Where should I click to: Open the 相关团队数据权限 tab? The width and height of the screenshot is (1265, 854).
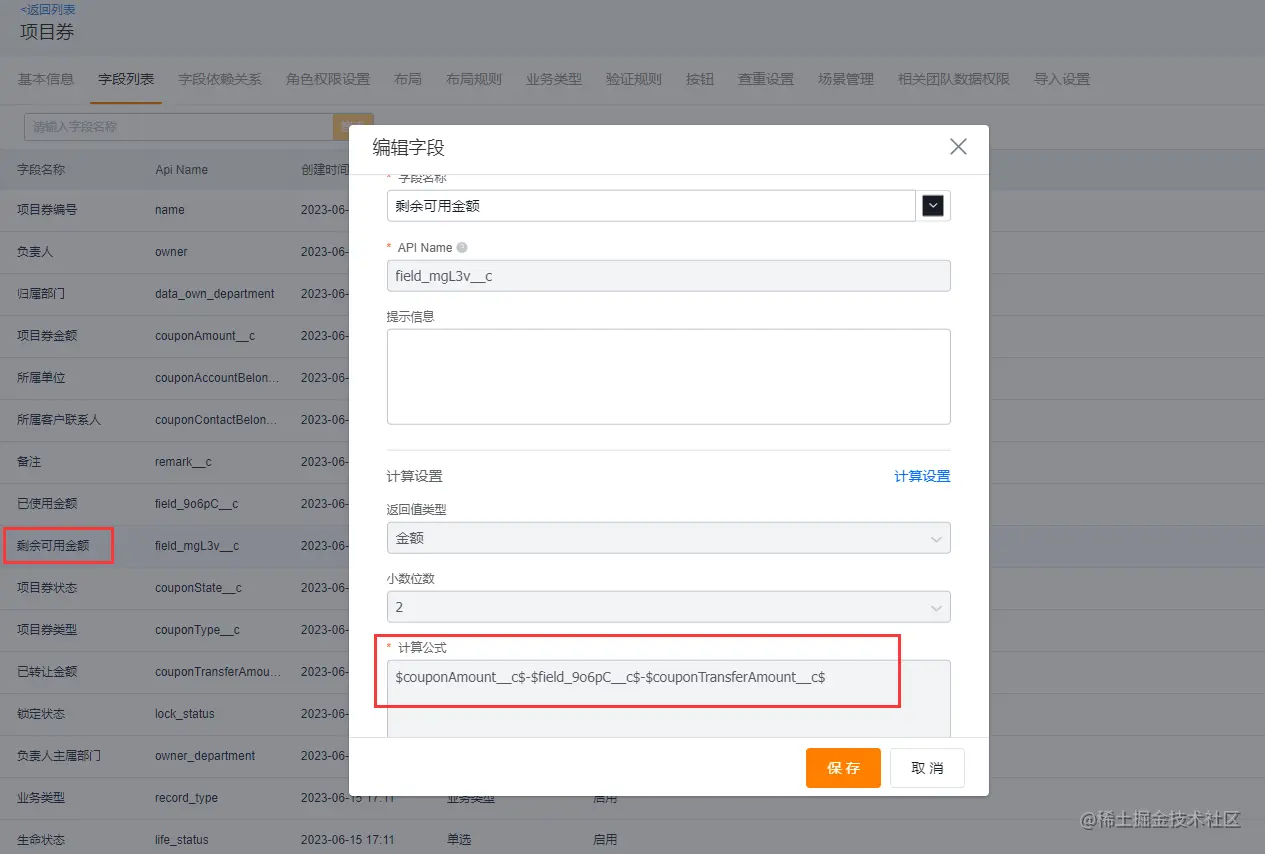point(954,79)
